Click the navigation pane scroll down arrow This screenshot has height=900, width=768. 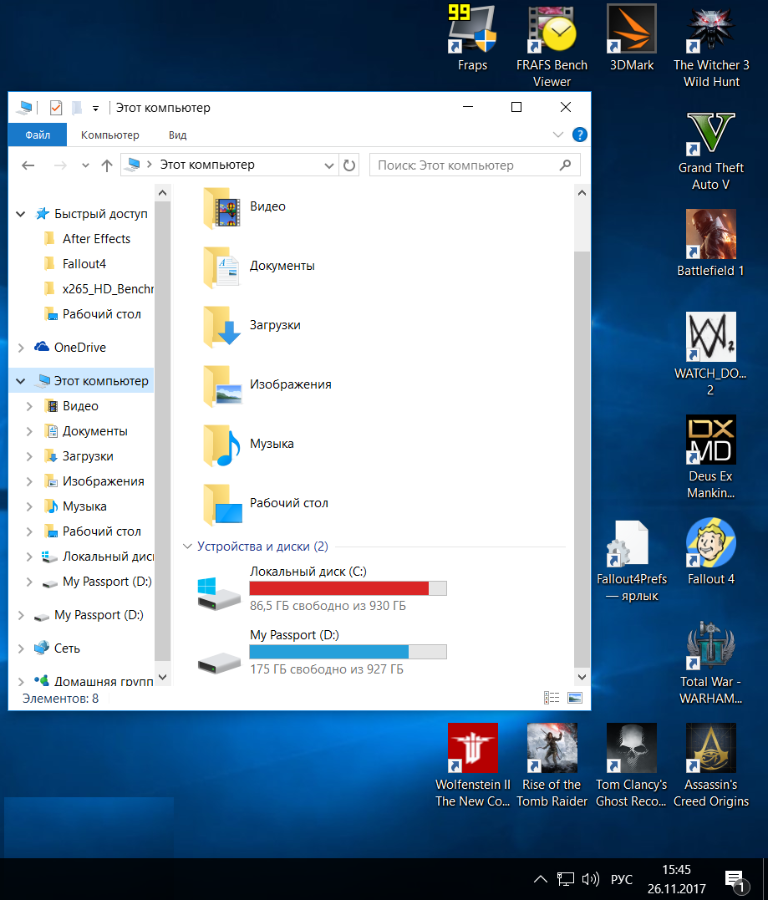(x=162, y=677)
